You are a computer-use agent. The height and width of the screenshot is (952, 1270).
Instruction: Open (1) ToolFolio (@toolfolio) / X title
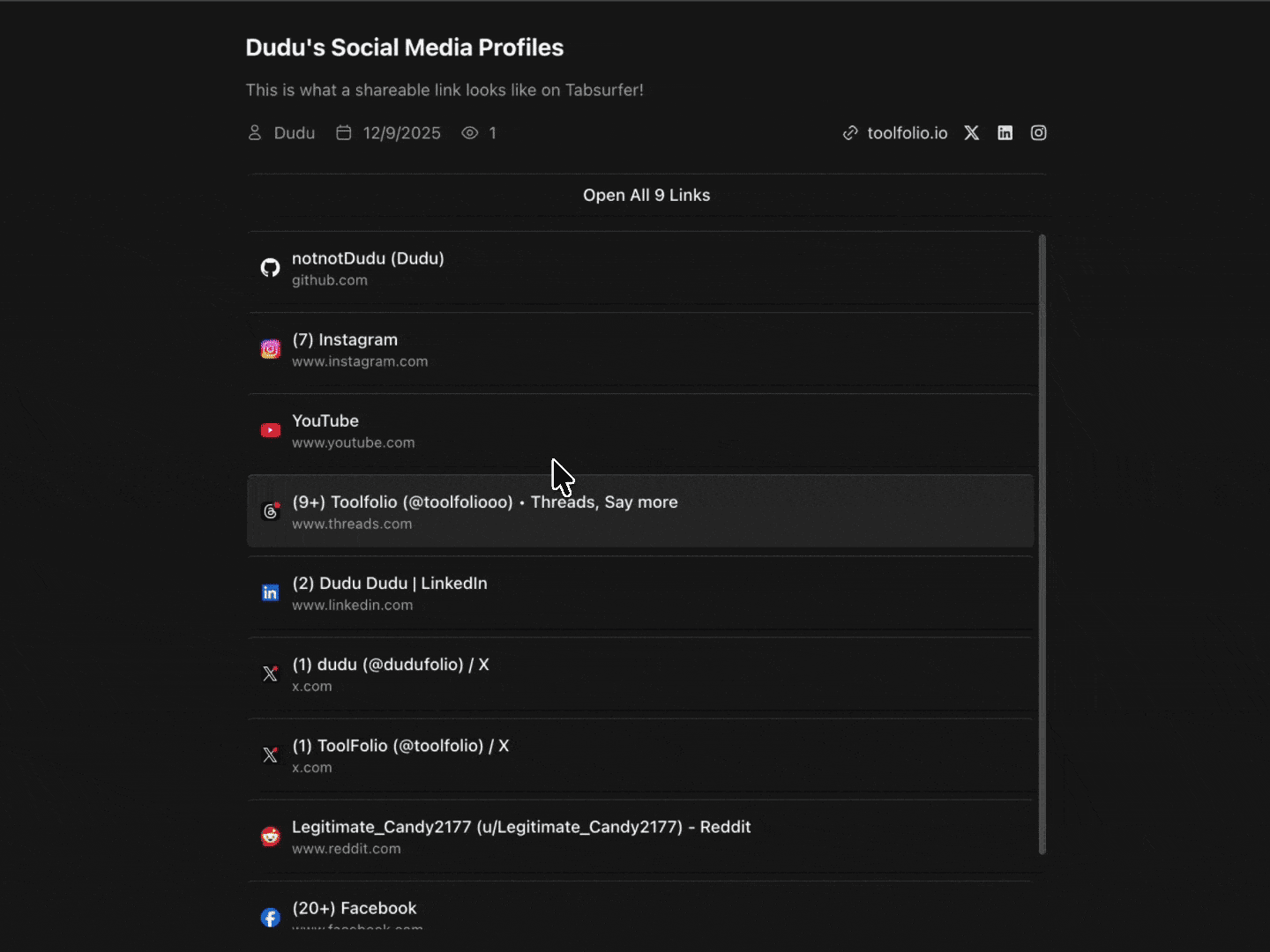tap(400, 746)
